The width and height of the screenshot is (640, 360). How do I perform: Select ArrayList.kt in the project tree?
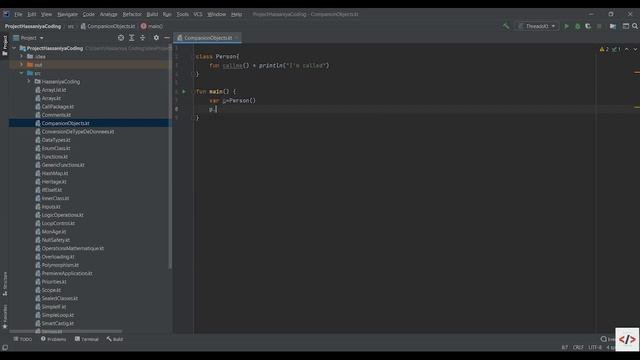click(54, 90)
